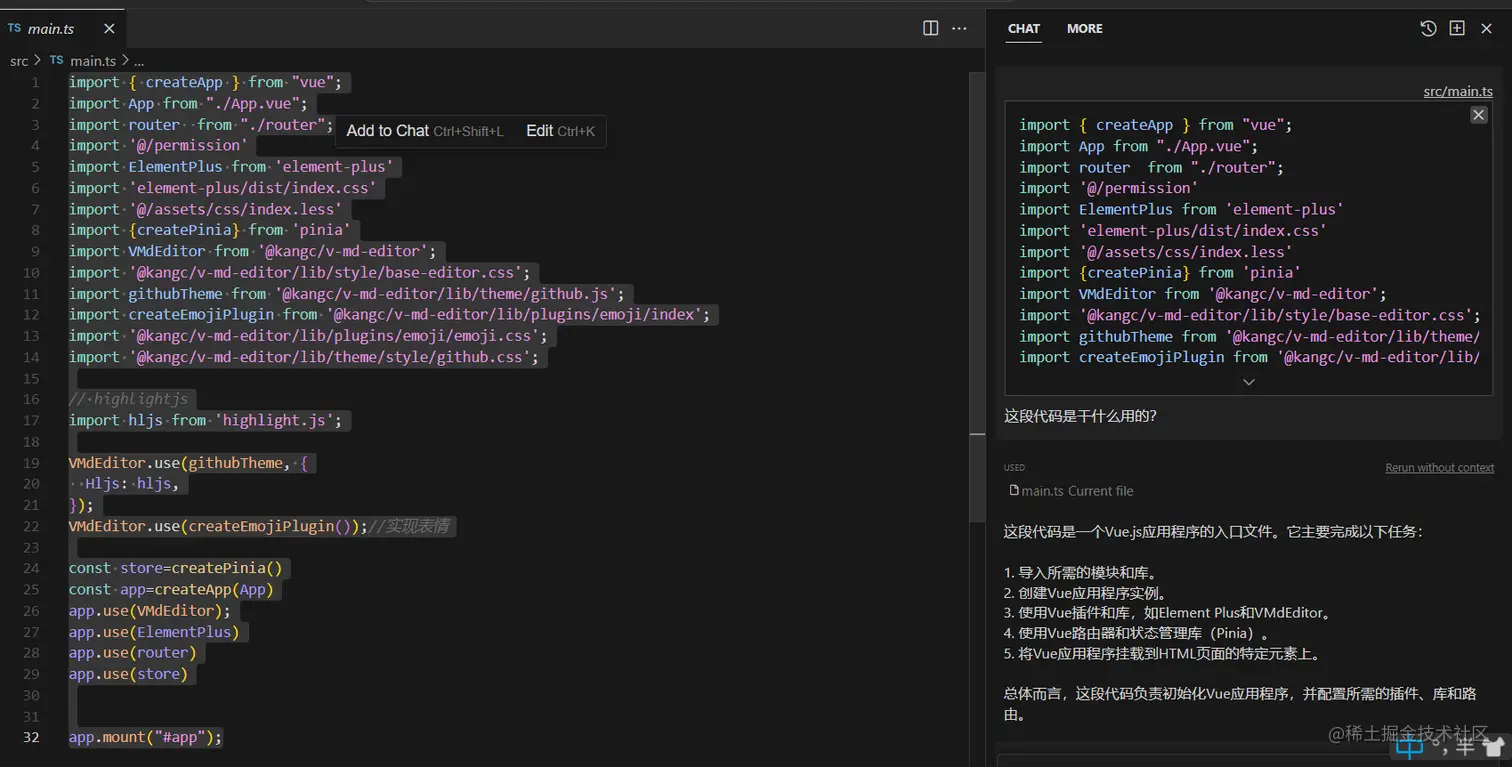Click the Hljs: hljs, line
The image size is (1512, 767).
pyautogui.click(x=132, y=484)
